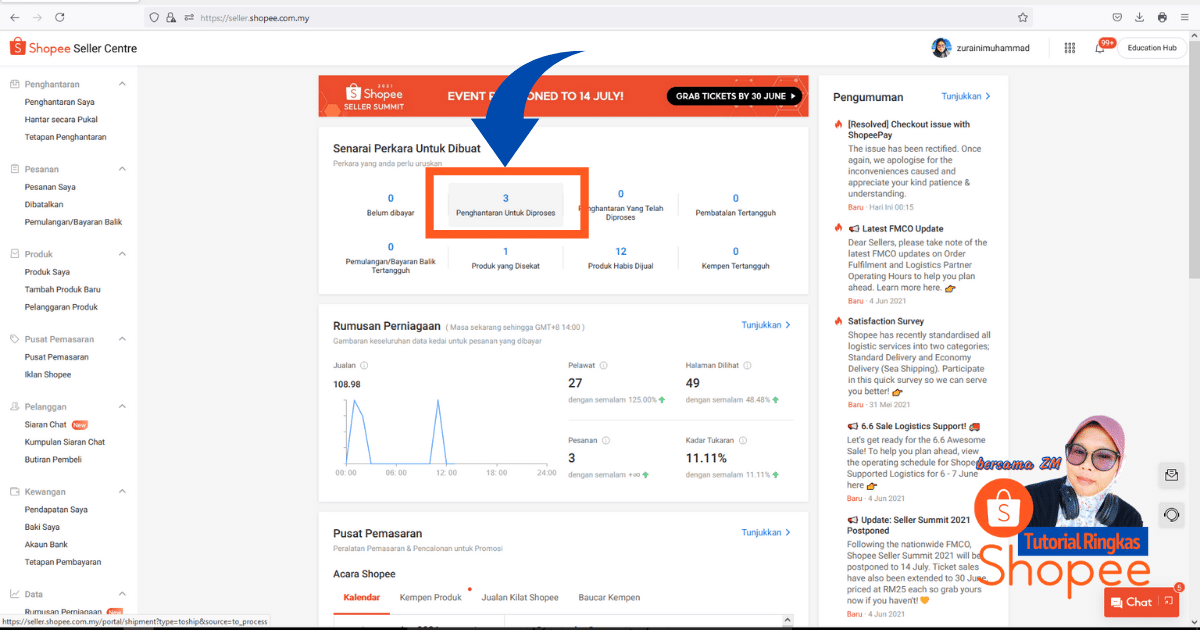Select the Kalendar tab

click(x=362, y=598)
